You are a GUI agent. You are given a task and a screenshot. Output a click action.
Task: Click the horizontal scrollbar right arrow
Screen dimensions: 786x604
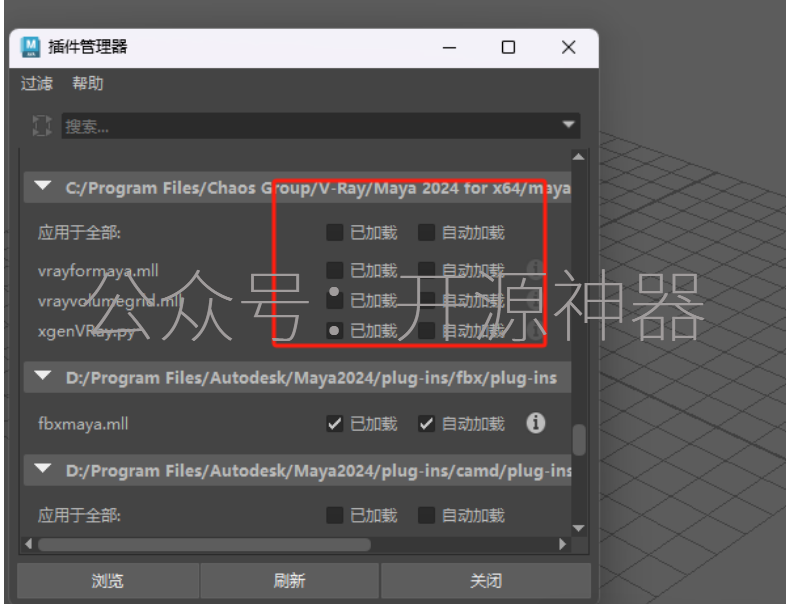tap(562, 544)
